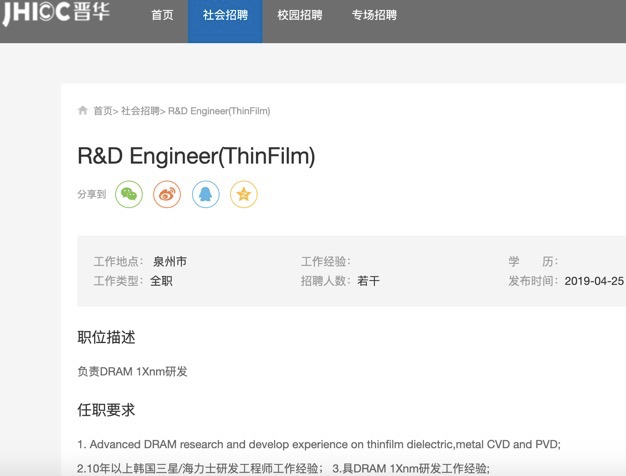626x476 pixels.
Task: Click the 泉州市 work location value
Action: click(x=170, y=261)
